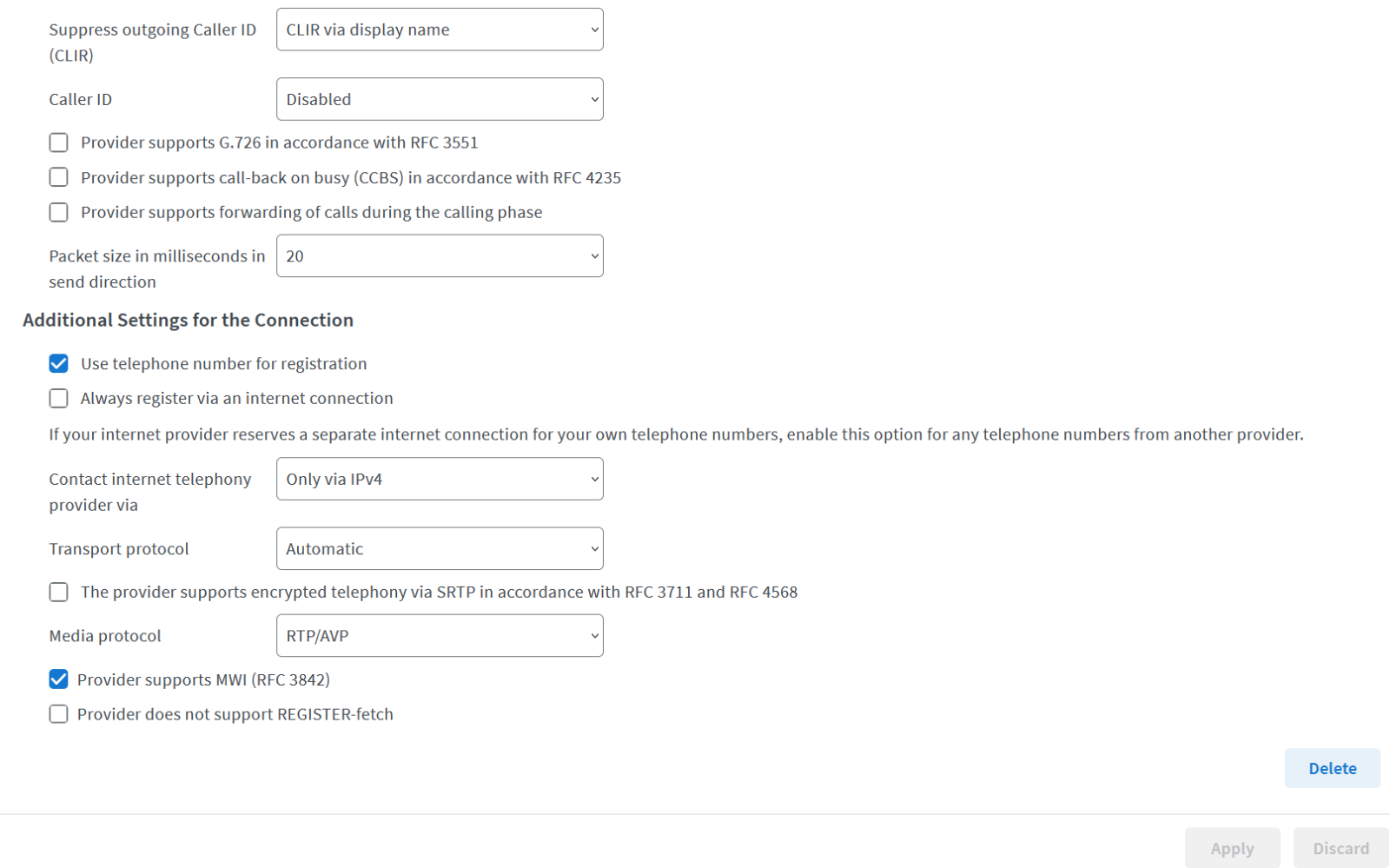This screenshot has height=868, width=1390.
Task: Uncheck Provider supports MWI (RFC 3842)
Action: coord(58,679)
